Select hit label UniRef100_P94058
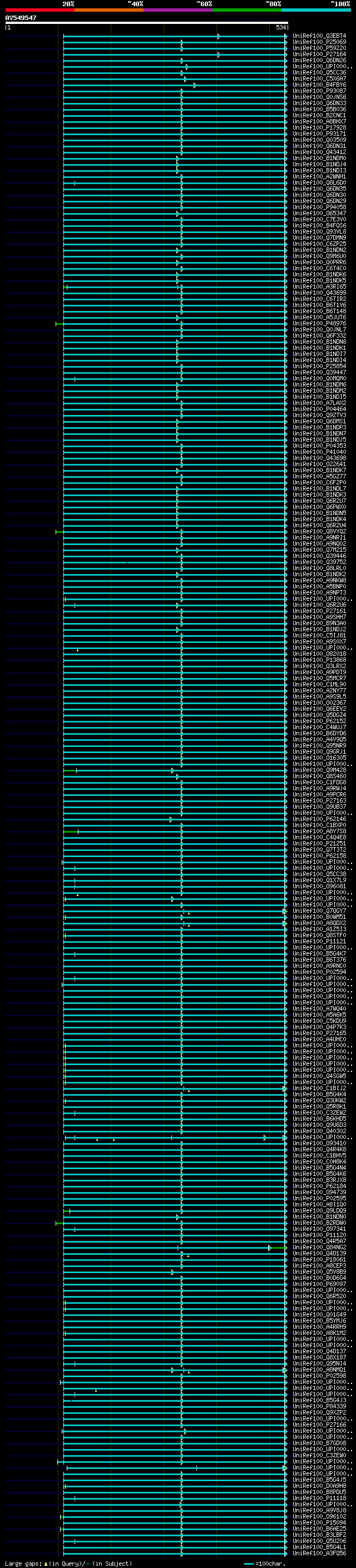 click(319, 207)
